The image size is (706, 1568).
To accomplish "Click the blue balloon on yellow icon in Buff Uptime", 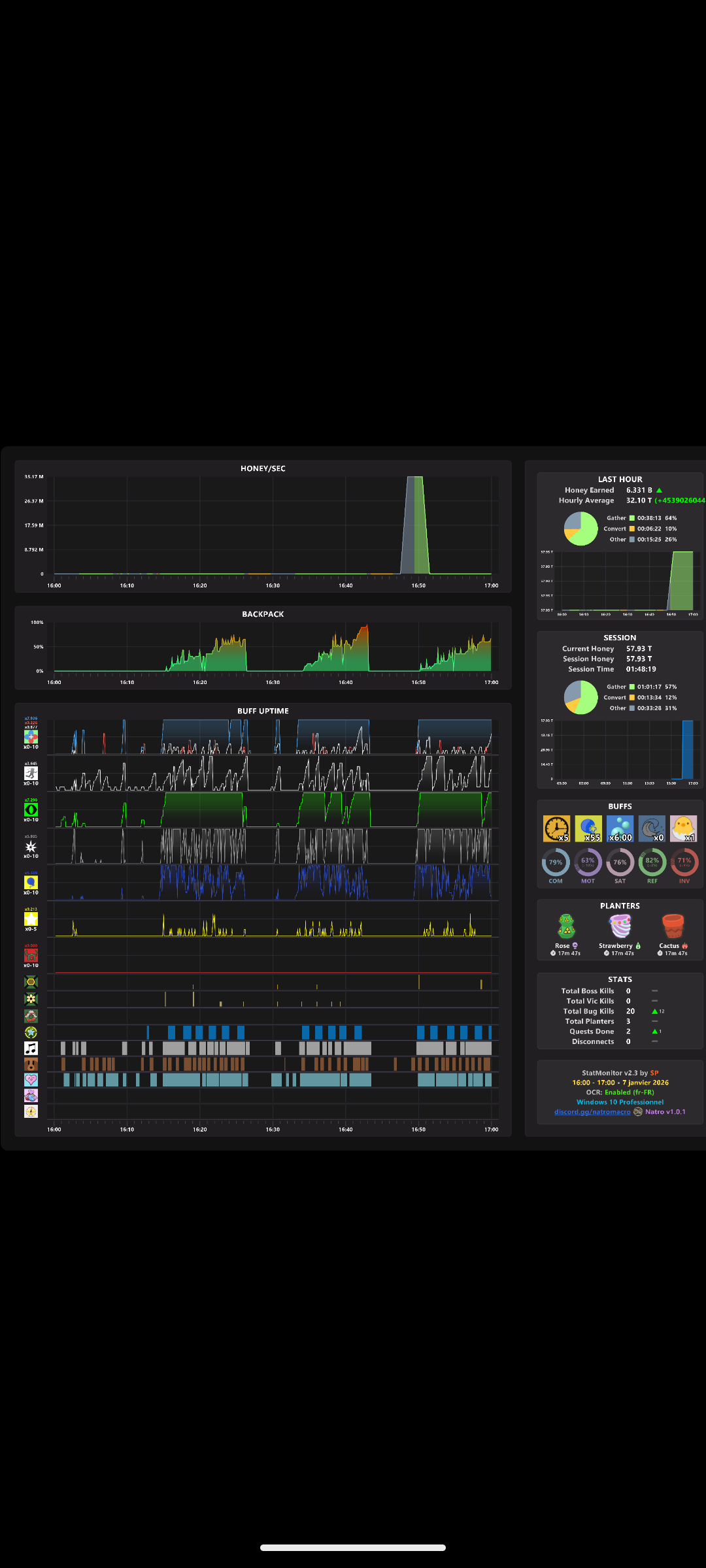I will [x=31, y=883].
